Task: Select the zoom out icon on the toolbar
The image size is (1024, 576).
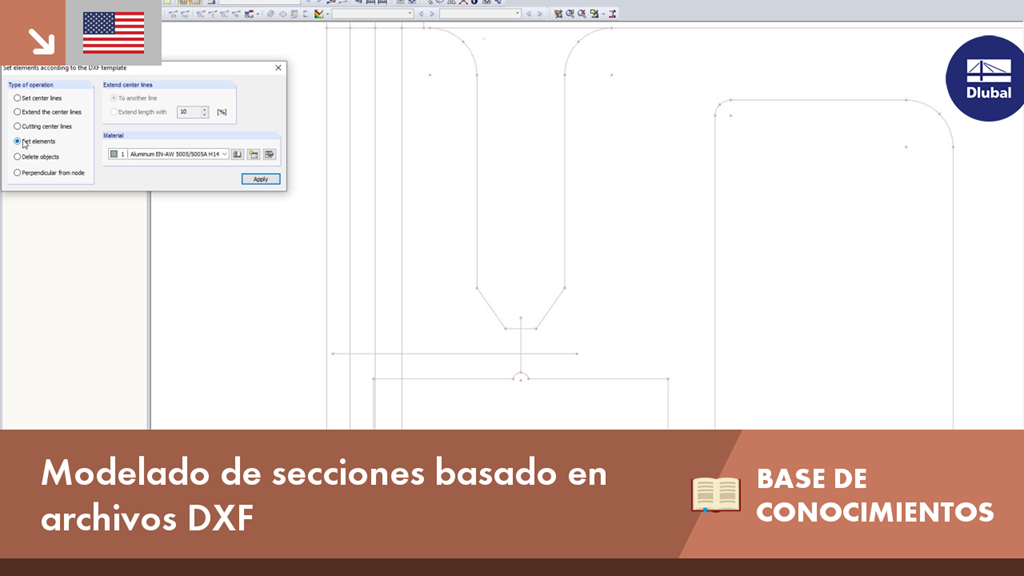Action: [581, 13]
